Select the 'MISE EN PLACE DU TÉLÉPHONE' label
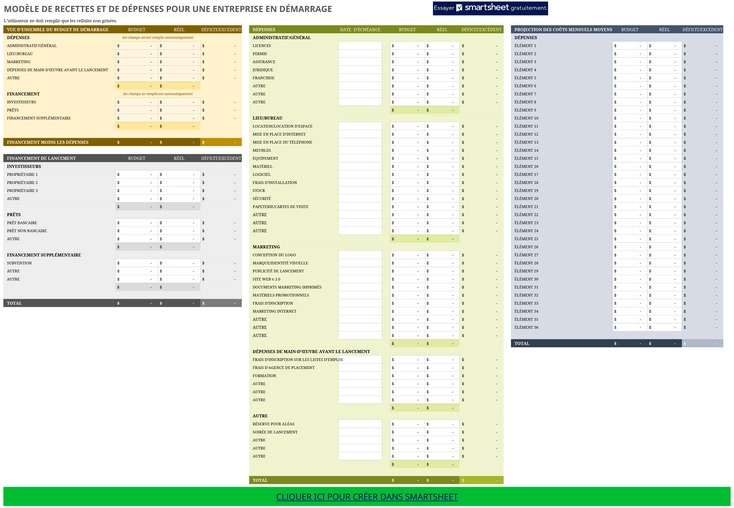Image resolution: width=734 pixels, height=508 pixels. point(282,142)
